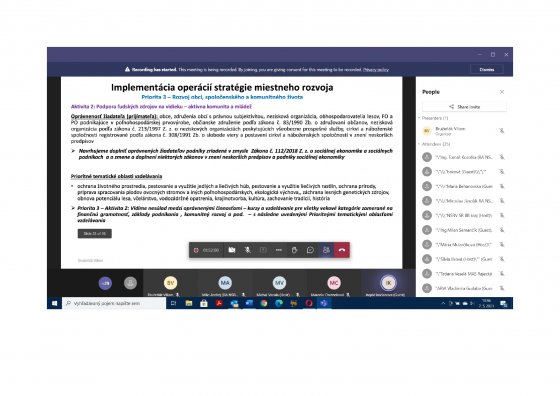This screenshot has width=560, height=396.
Task: Click the slide title 'Implementácia operácií stratégie miestneho rozvoja'
Action: (222, 87)
